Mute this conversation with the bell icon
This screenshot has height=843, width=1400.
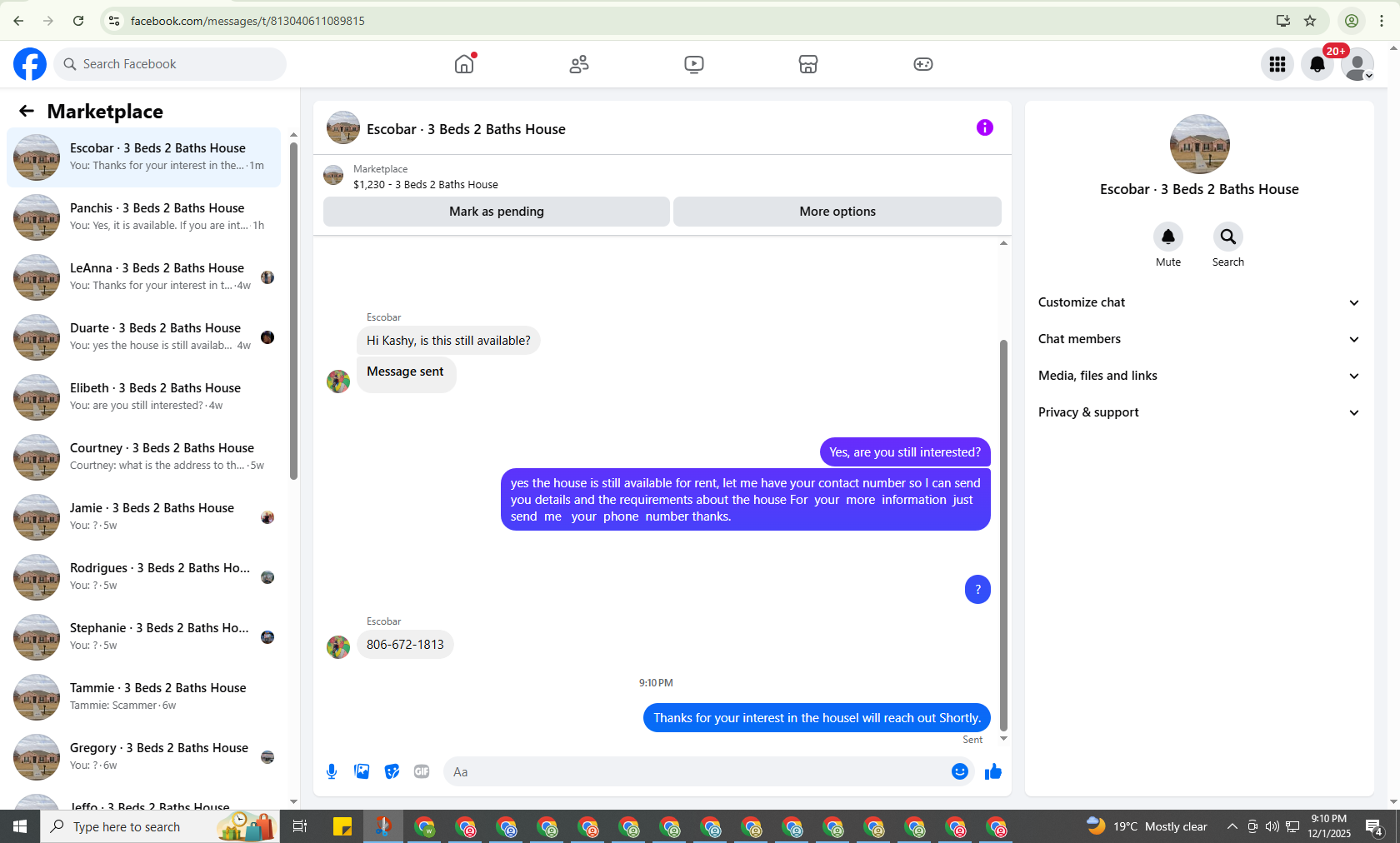coord(1168,237)
